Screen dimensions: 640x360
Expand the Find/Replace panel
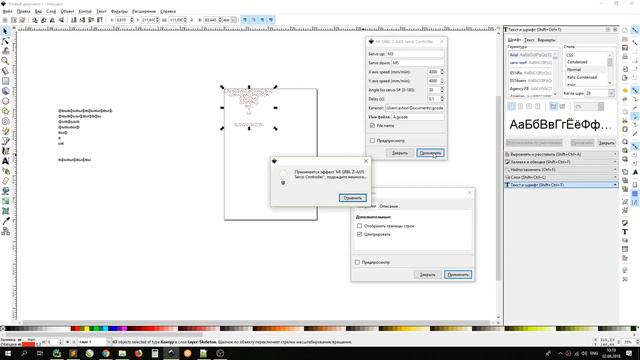[561, 169]
